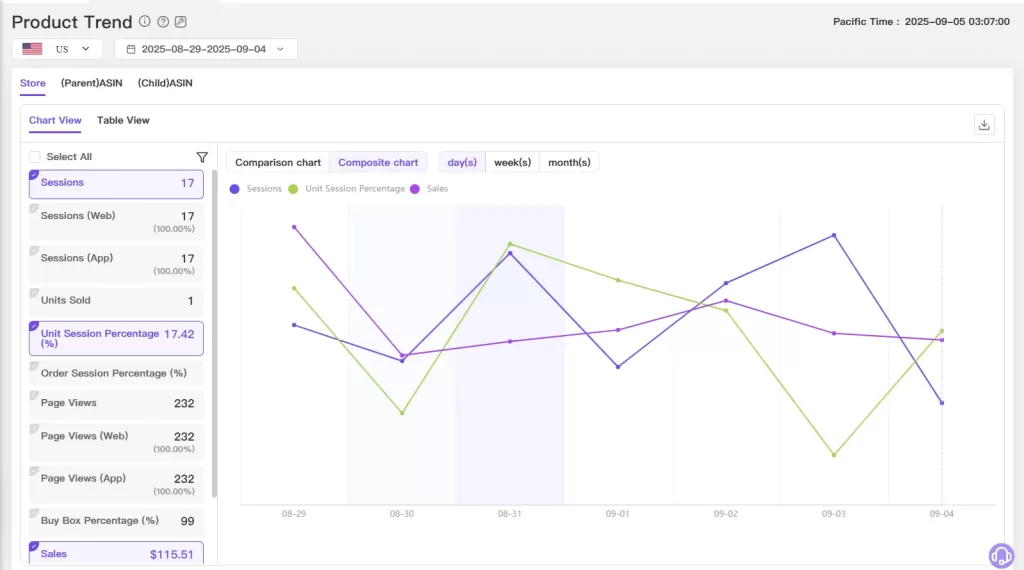This screenshot has width=1024, height=570.
Task: Toggle the Sales legend dot
Action: pos(415,189)
